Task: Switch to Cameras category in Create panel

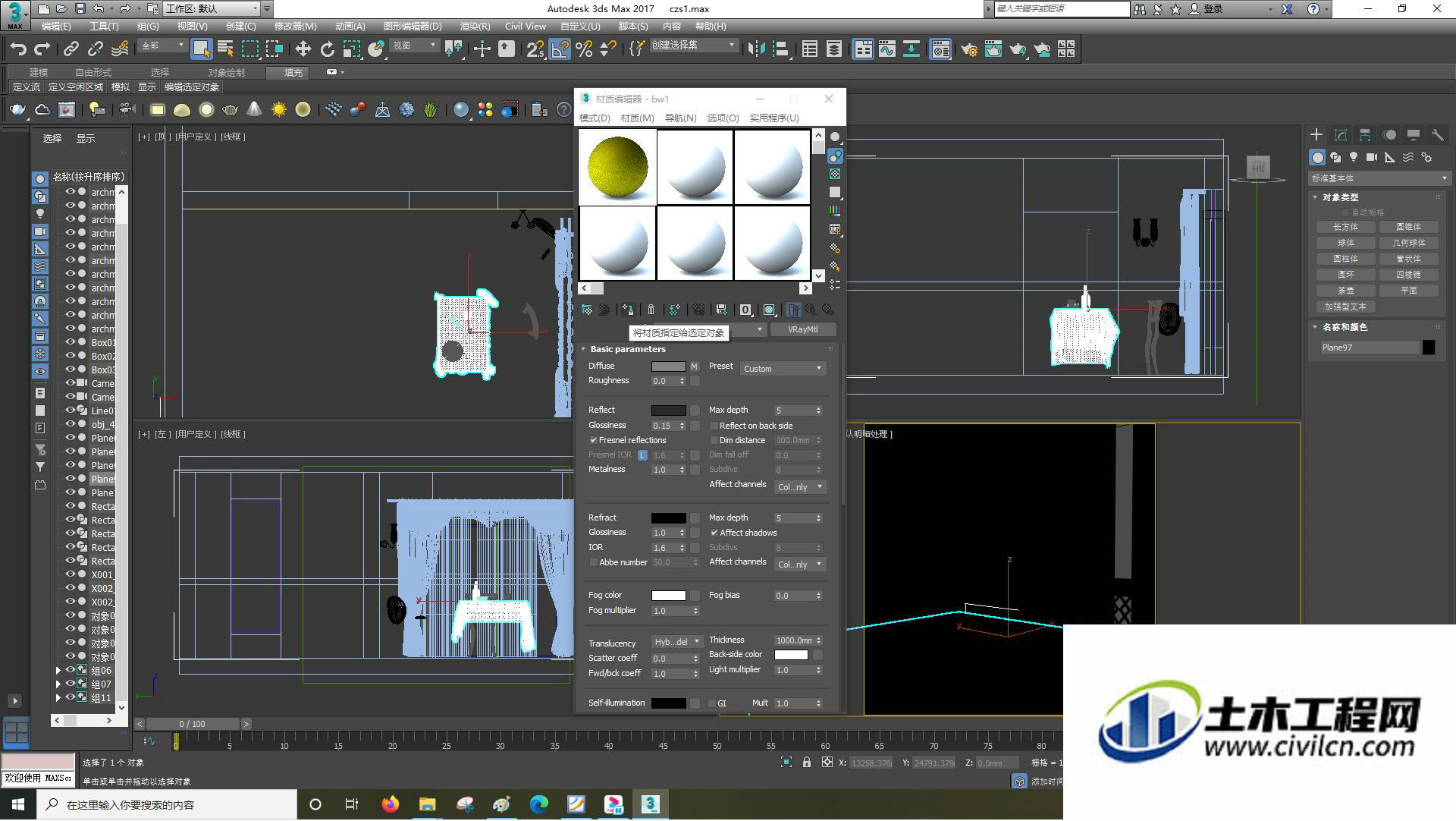Action: pyautogui.click(x=1372, y=157)
